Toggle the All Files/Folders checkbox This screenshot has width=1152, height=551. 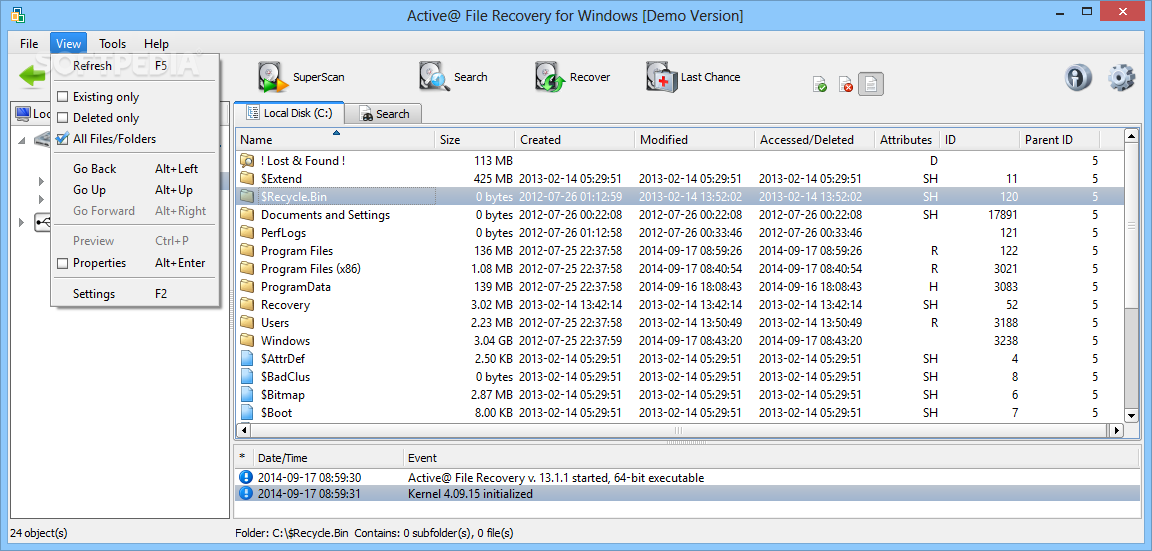(x=62, y=139)
